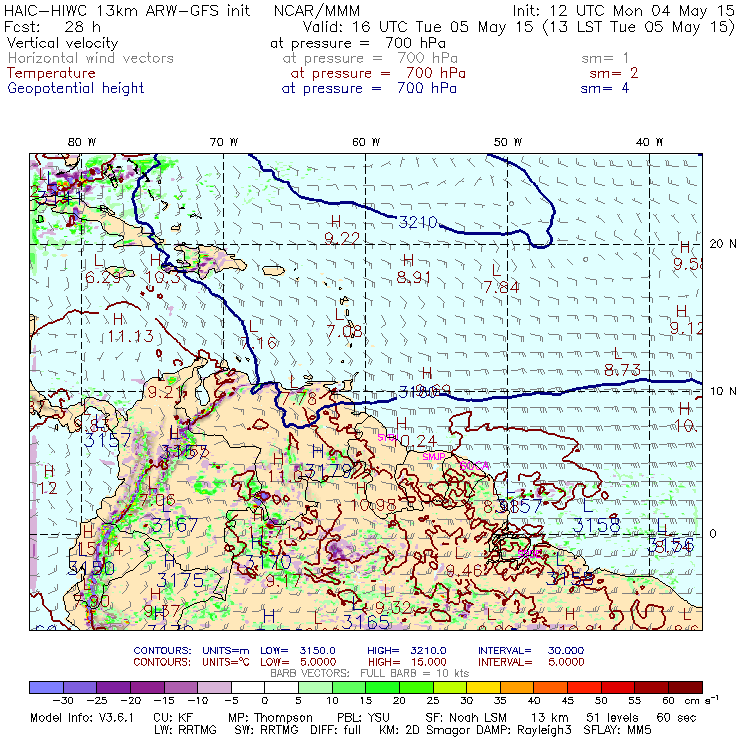Image resolution: width=740 pixels, height=740 pixels.
Task: Click the 'SFLAY: MM5' model setting
Action: 618,730
